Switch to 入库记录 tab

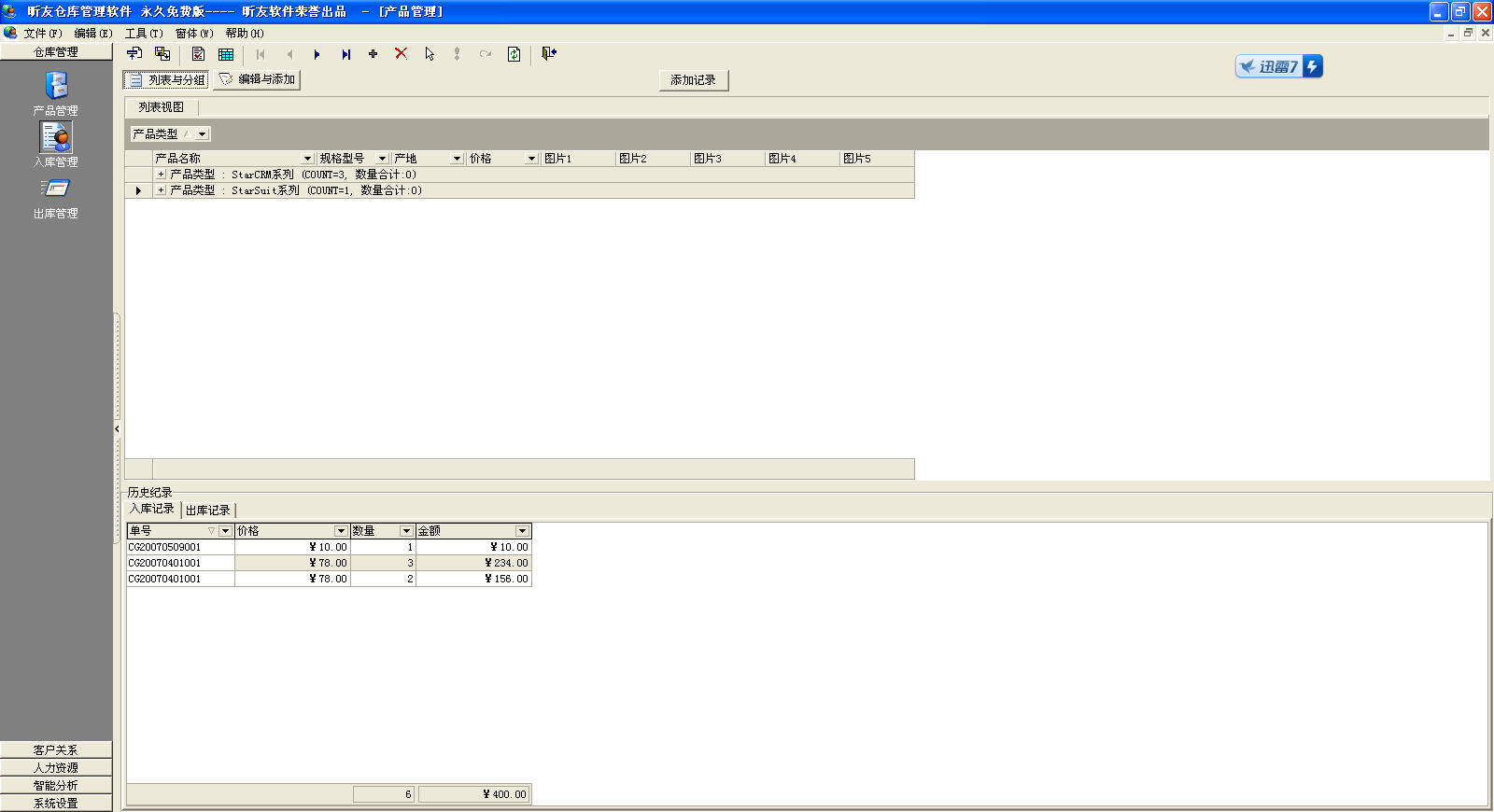tap(152, 509)
